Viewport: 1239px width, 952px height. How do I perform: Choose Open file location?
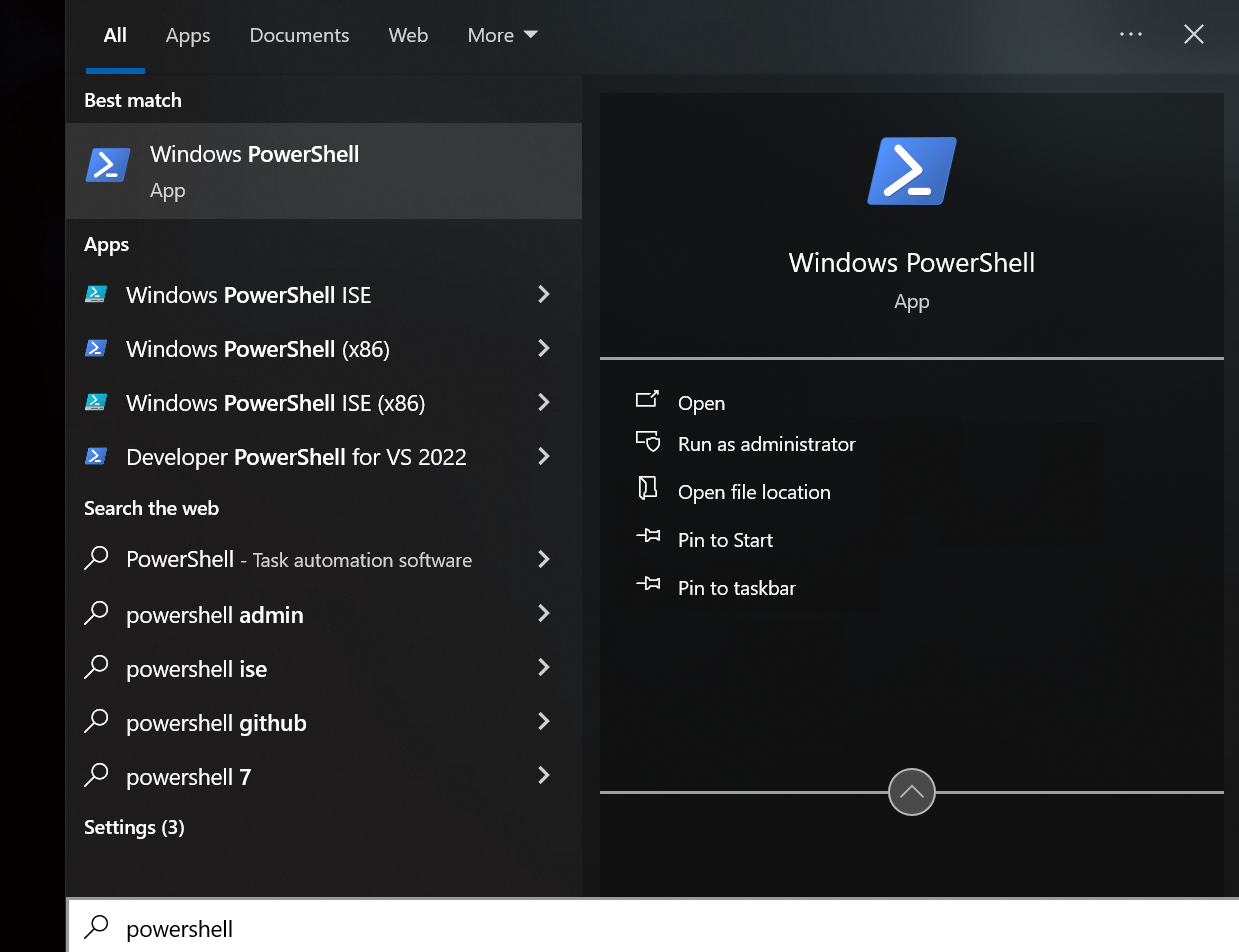click(754, 492)
